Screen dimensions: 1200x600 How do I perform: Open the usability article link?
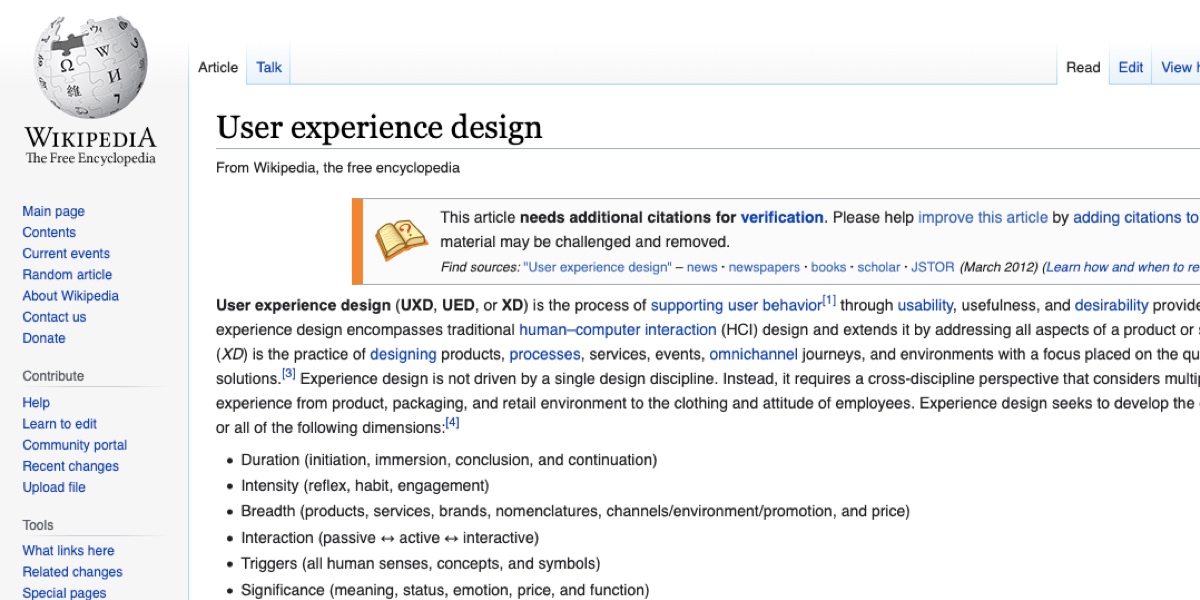click(x=925, y=305)
